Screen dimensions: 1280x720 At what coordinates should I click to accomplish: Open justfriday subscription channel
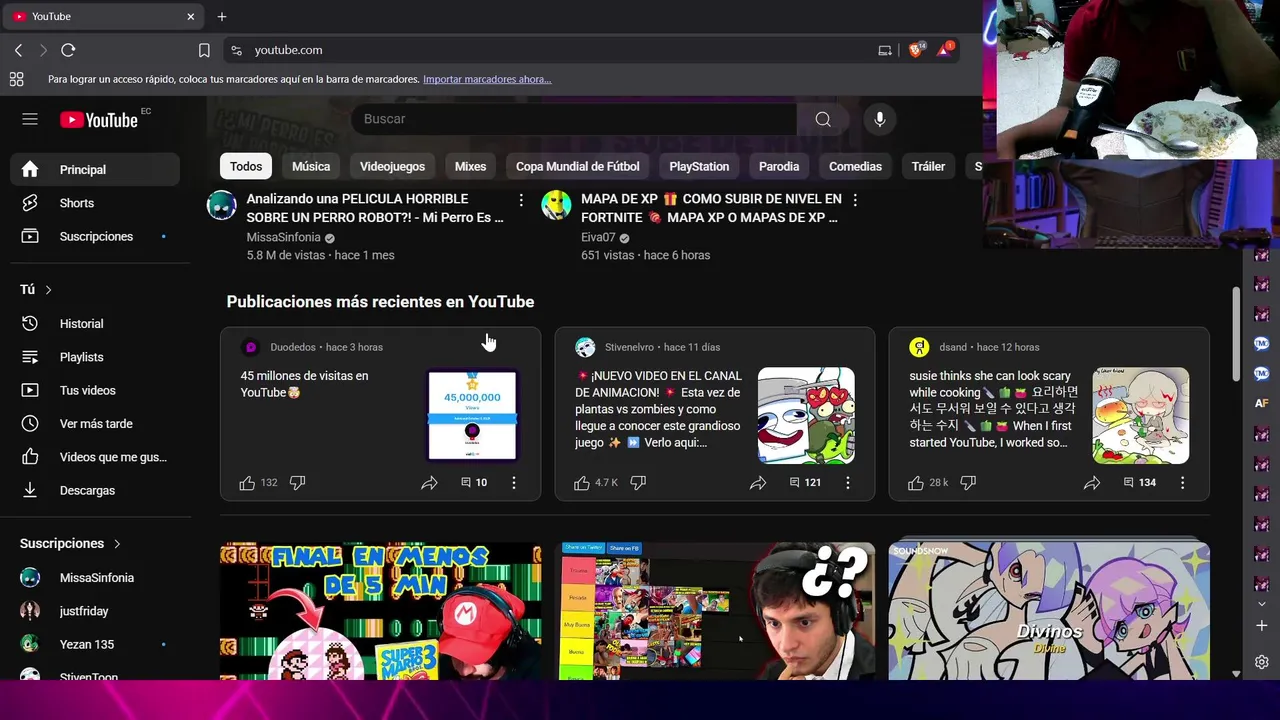click(95, 611)
